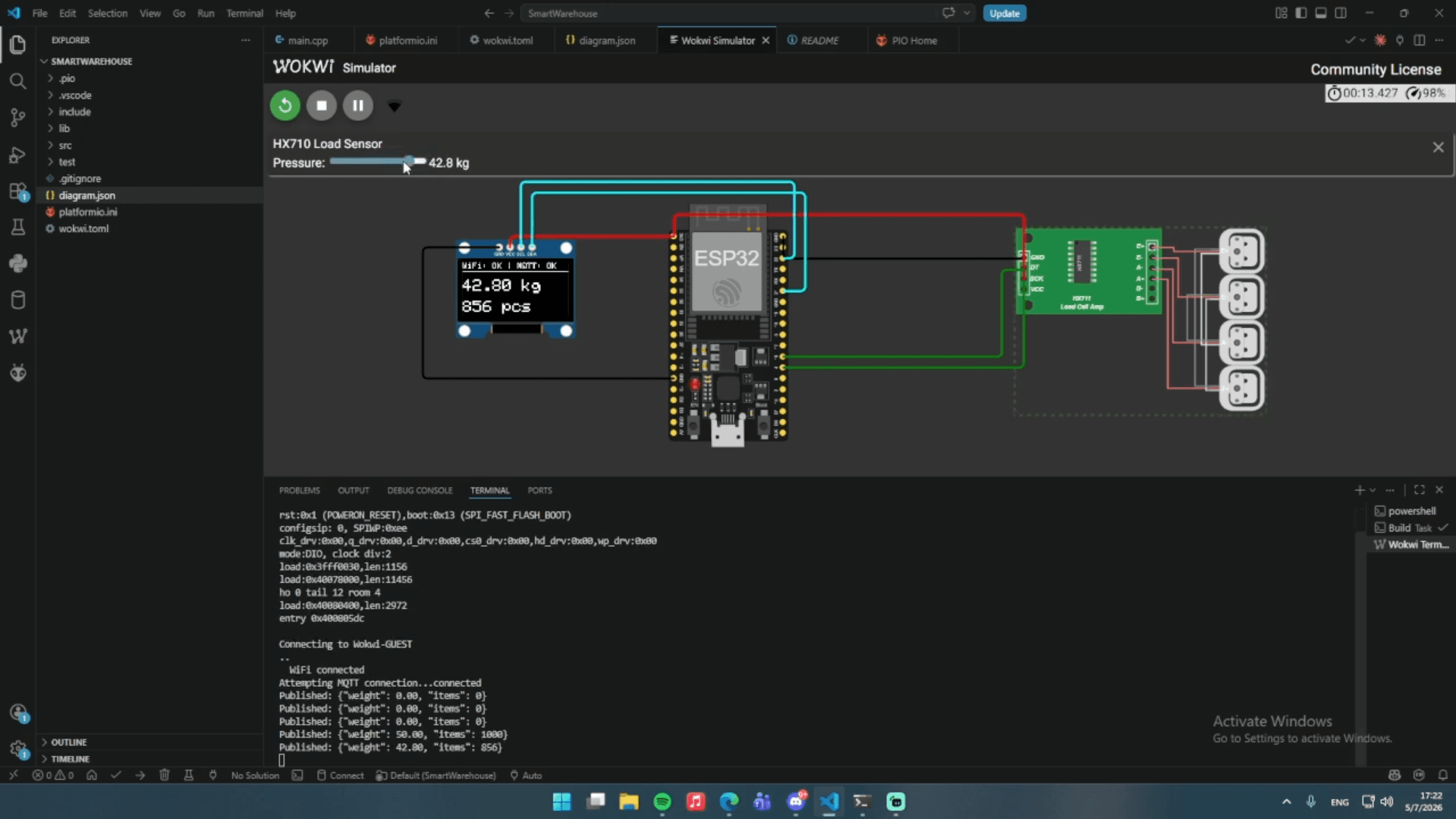This screenshot has height=819, width=1456.
Task: Pause the Wokwi simulation
Action: coord(358,106)
